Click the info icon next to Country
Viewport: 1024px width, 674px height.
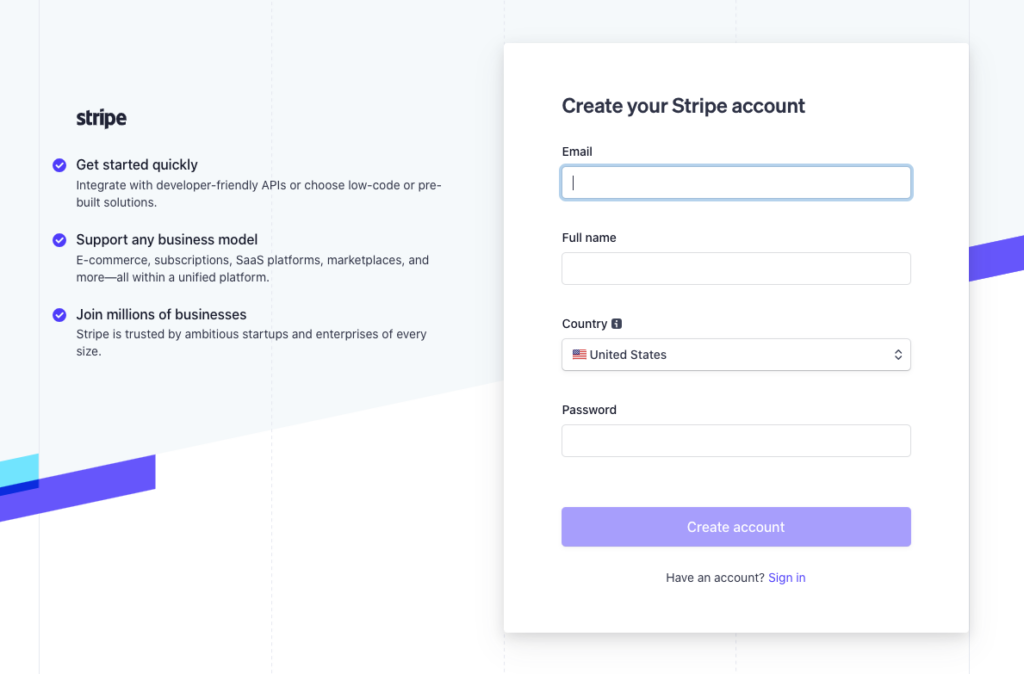click(x=617, y=324)
